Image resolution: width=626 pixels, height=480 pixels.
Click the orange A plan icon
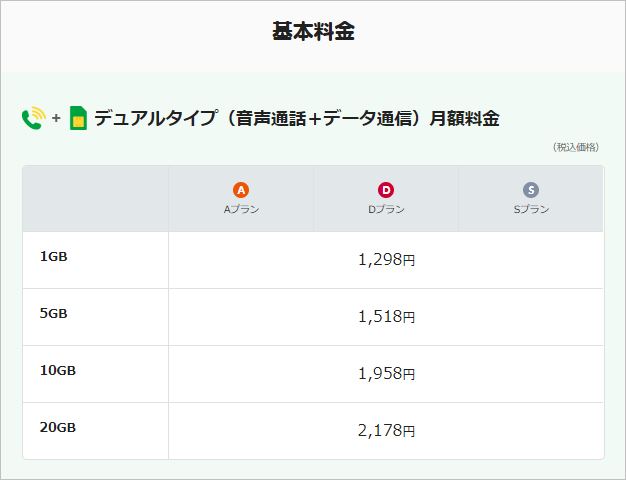pyautogui.click(x=240, y=190)
